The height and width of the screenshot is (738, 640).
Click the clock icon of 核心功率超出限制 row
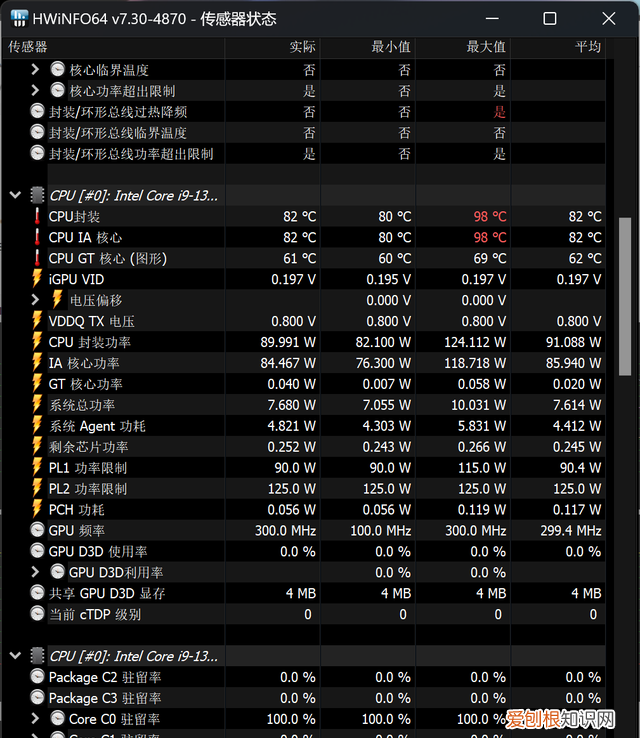point(57,90)
